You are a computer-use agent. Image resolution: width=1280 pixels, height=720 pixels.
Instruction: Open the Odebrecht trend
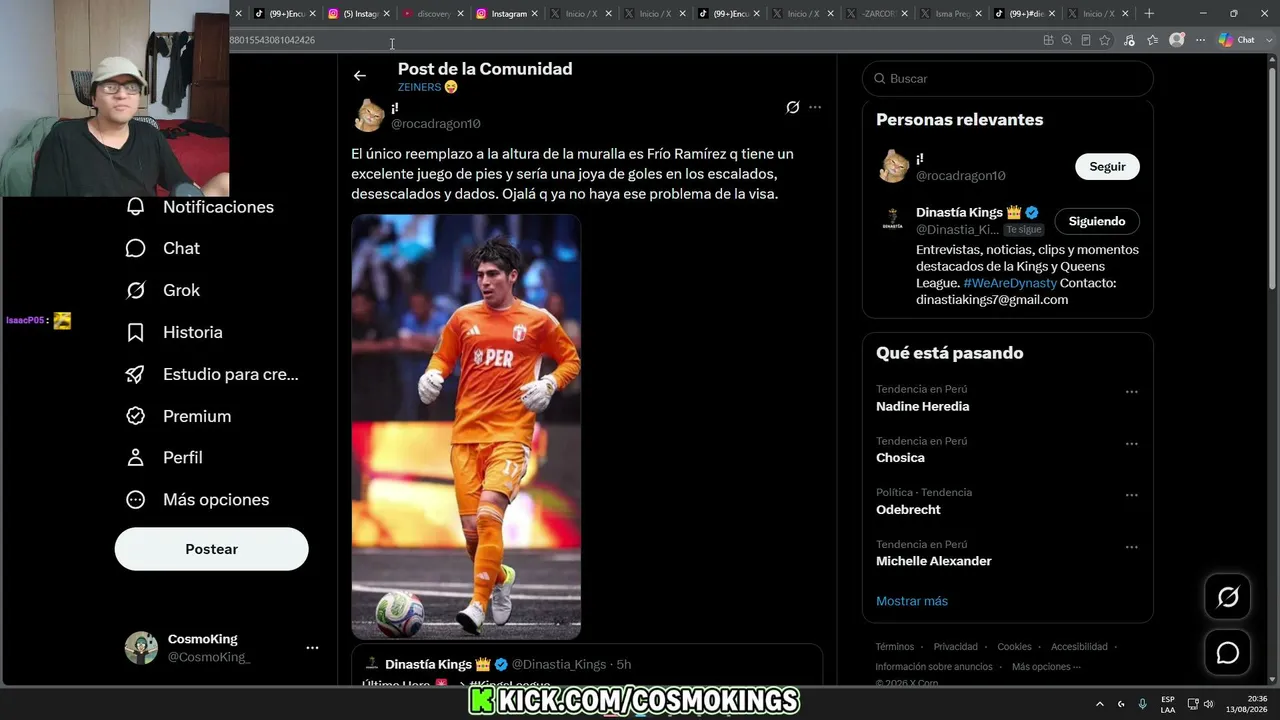pos(908,510)
